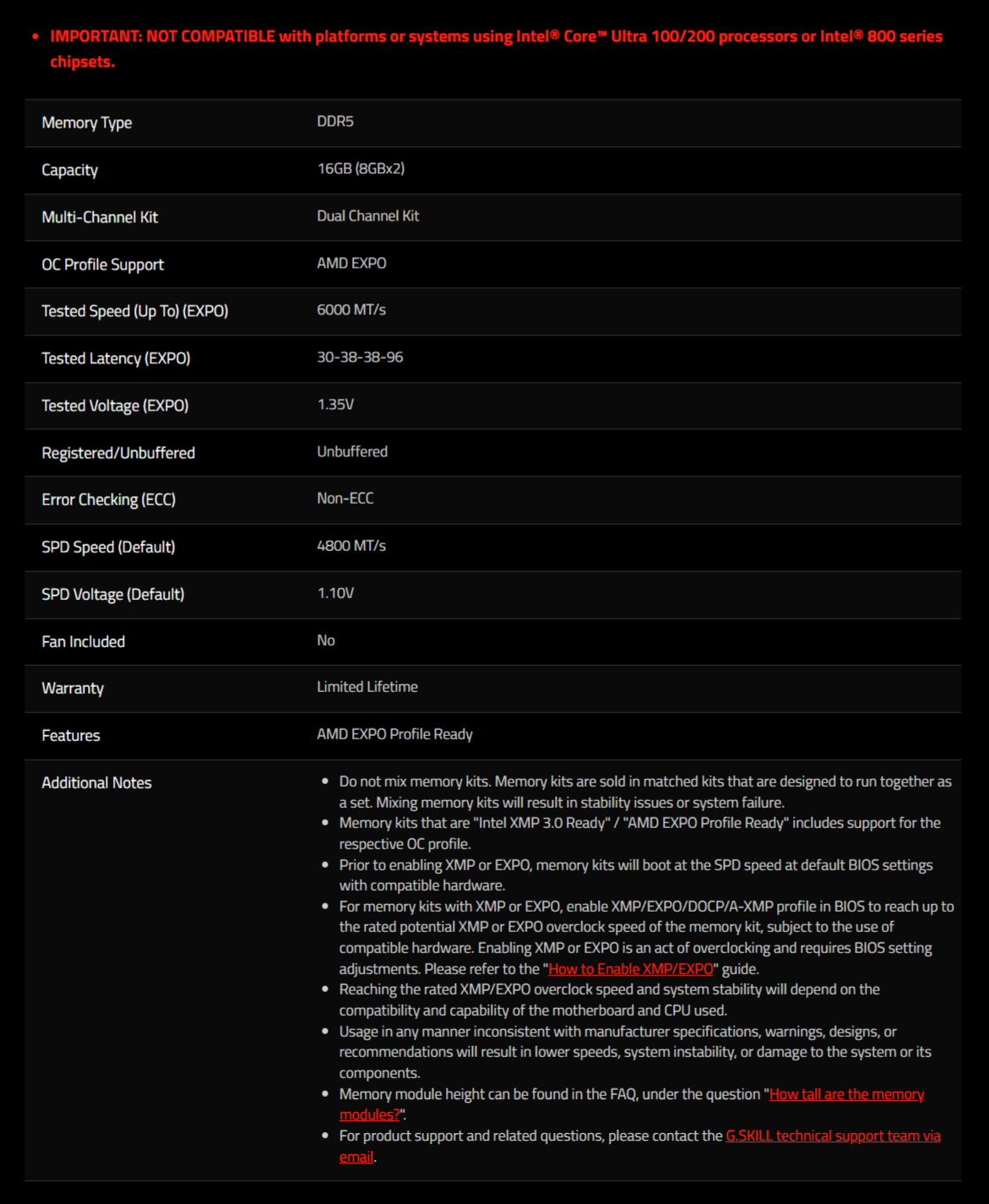Click the Additional Notes label
The width and height of the screenshot is (989, 1204).
point(96,783)
